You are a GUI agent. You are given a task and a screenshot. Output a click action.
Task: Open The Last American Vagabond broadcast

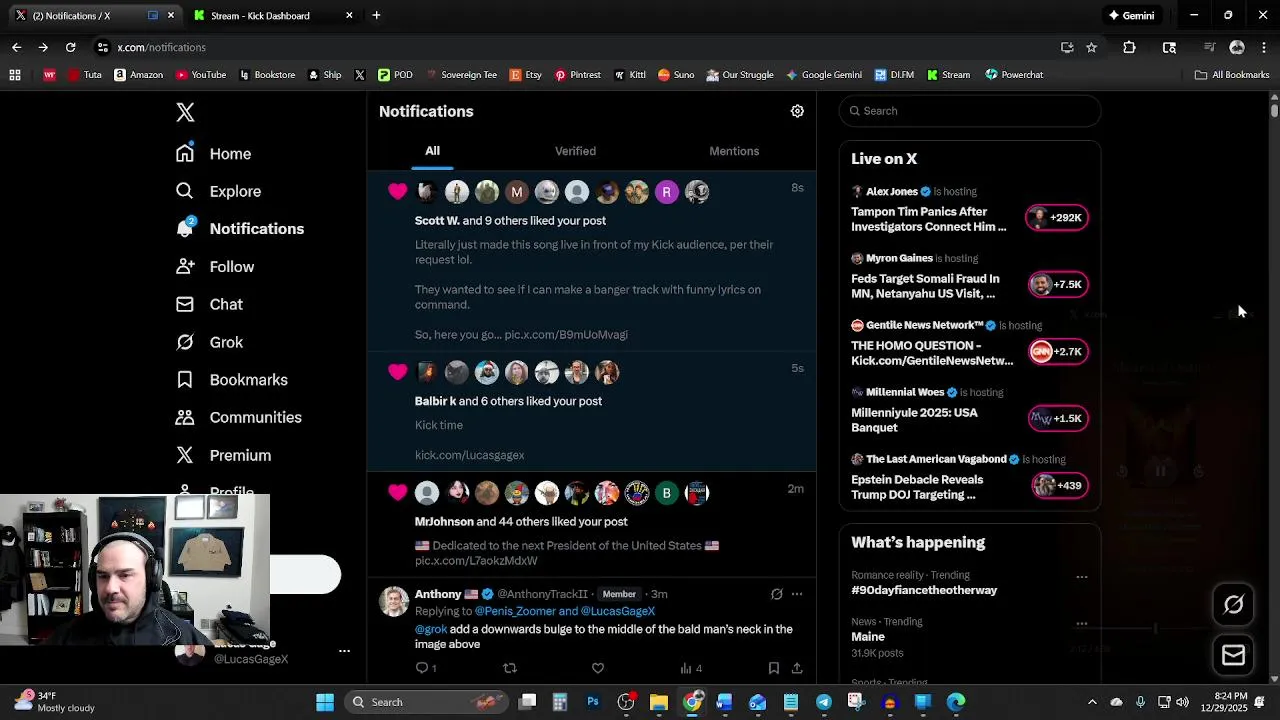point(969,477)
